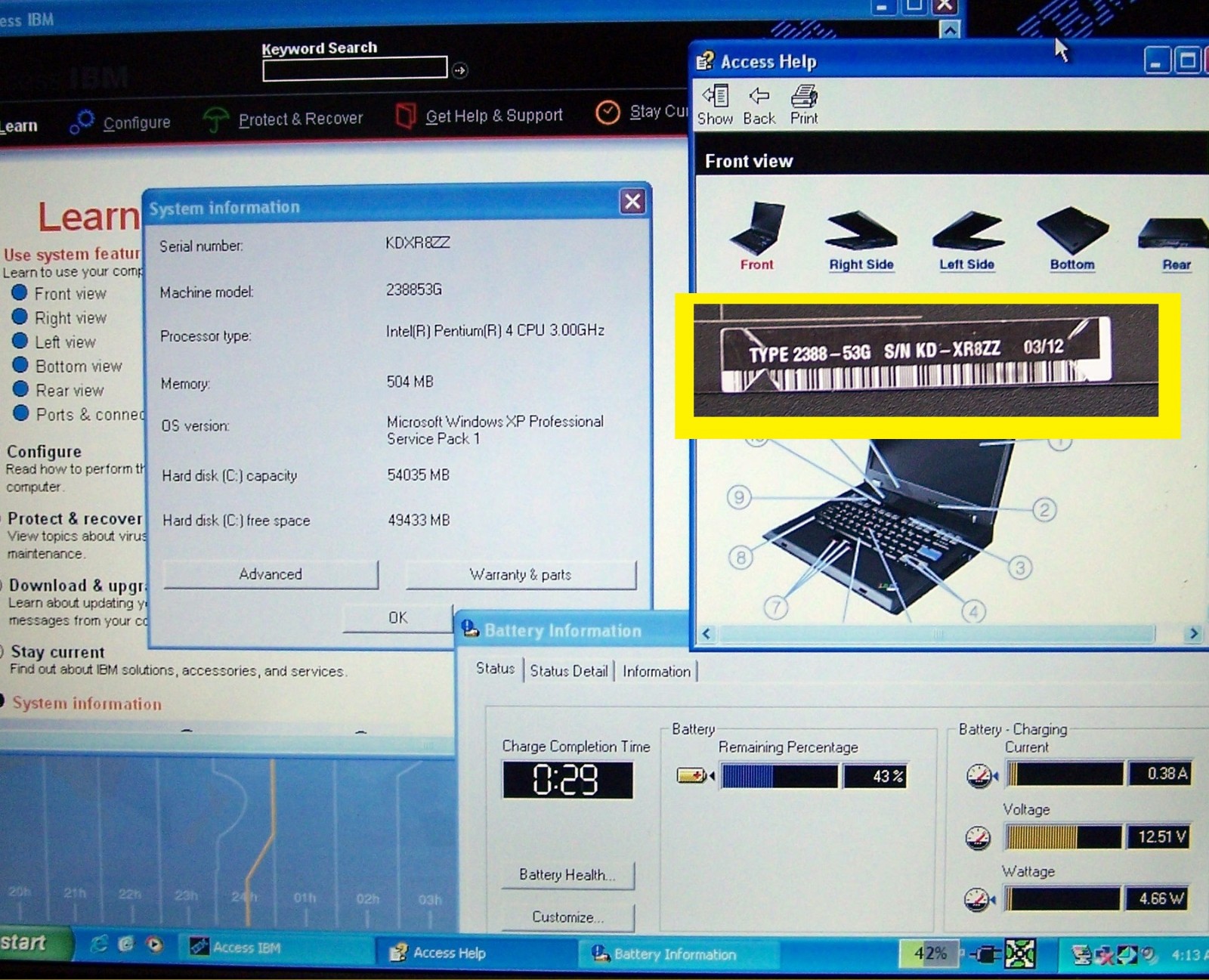
Task: Click the 42% battery gauge in taskbar
Action: pos(929,954)
